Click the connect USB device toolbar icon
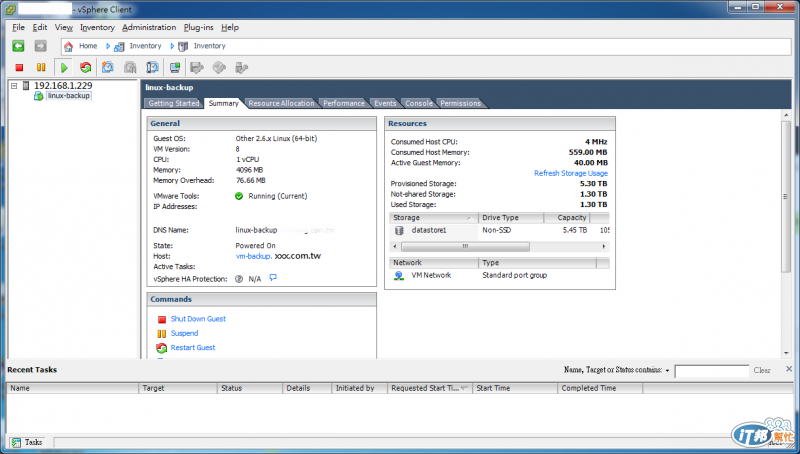 pos(241,67)
